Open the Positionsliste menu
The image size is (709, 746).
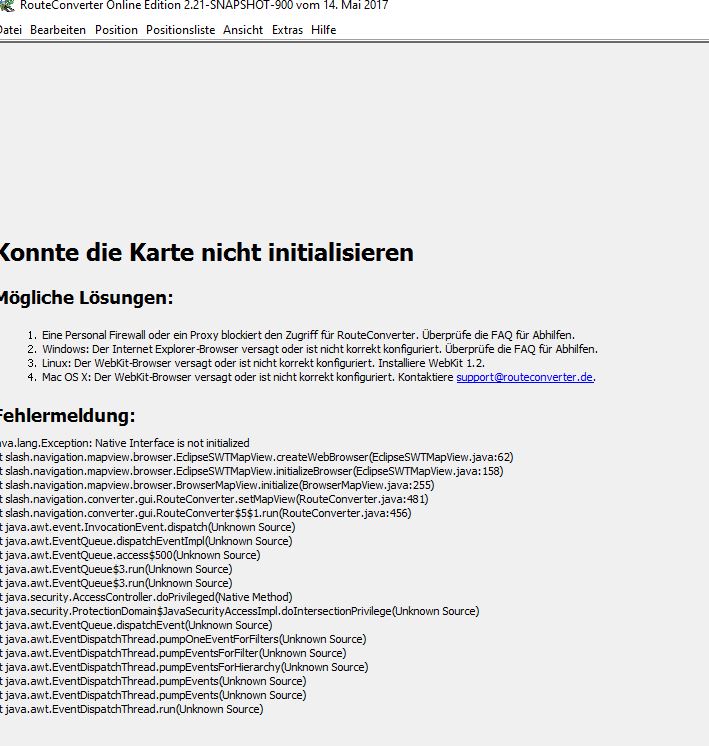pyautogui.click(x=180, y=30)
